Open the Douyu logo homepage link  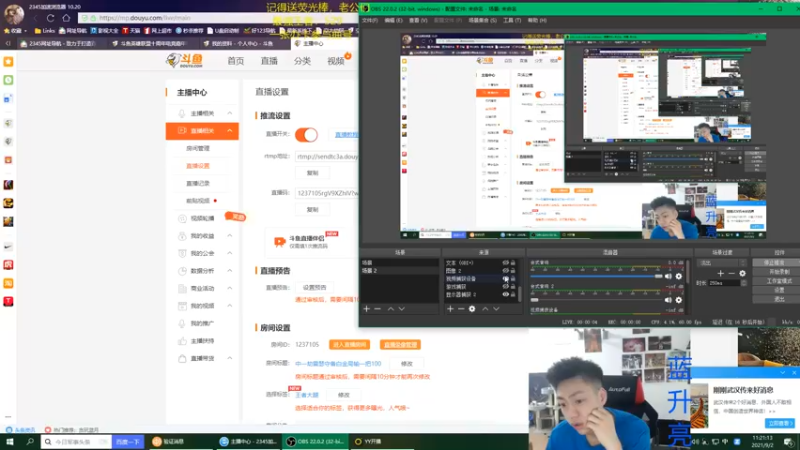tap(185, 60)
